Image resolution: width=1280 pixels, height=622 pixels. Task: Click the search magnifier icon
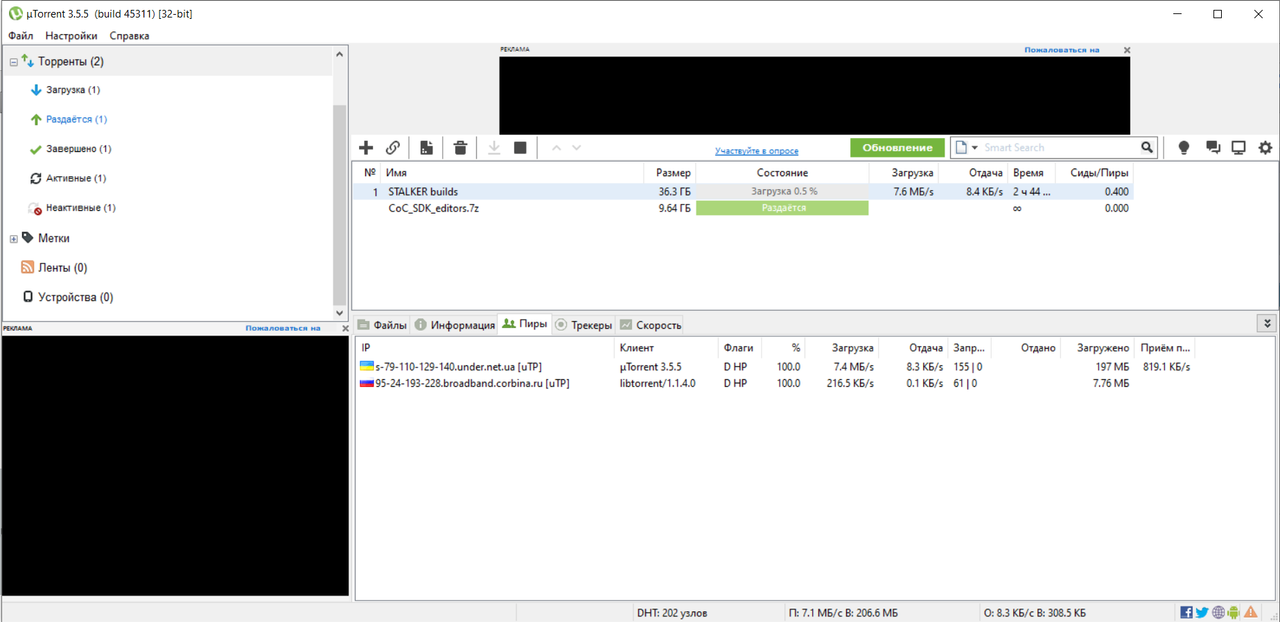tap(1147, 148)
